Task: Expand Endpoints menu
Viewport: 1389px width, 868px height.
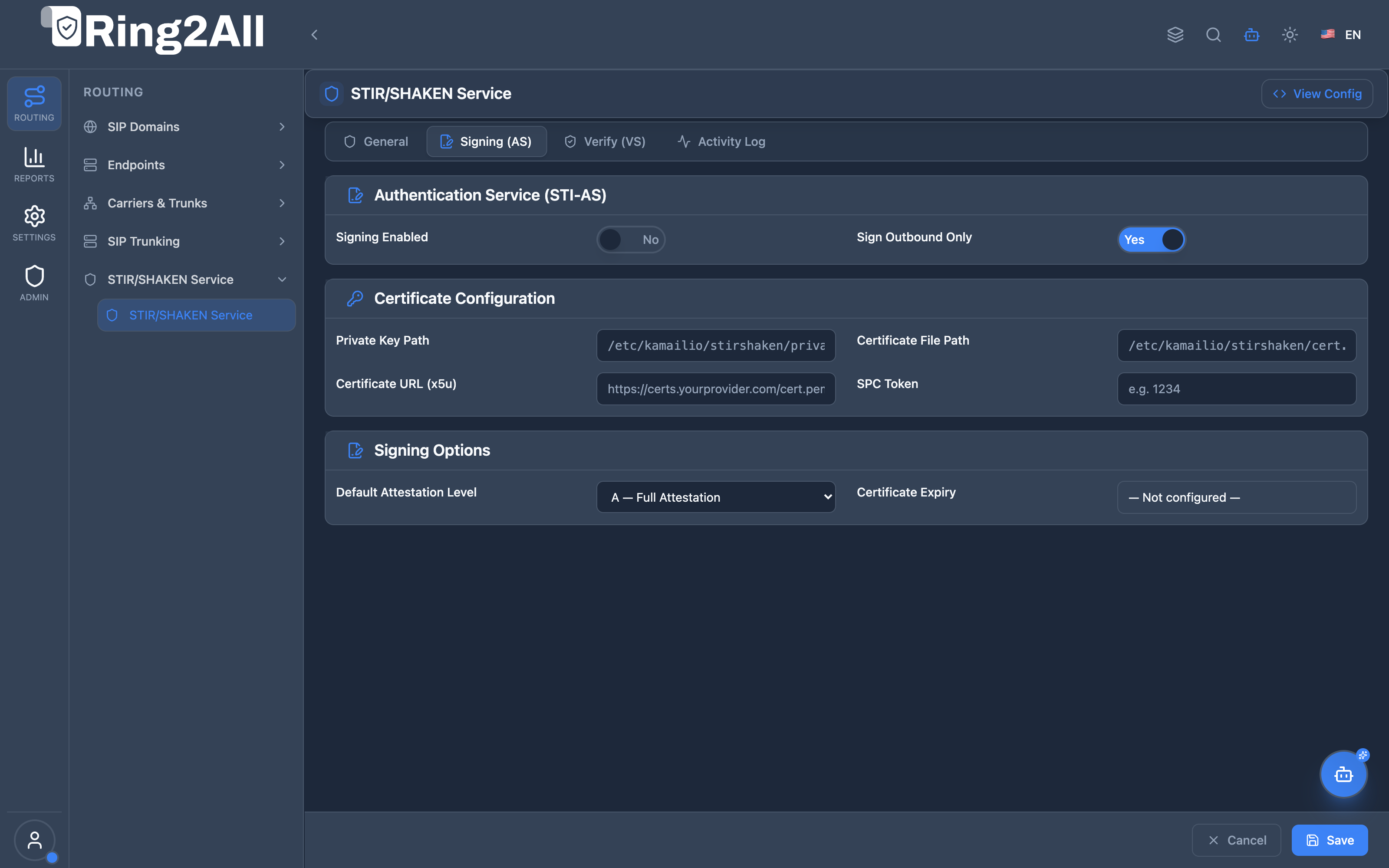Action: pyautogui.click(x=185, y=165)
